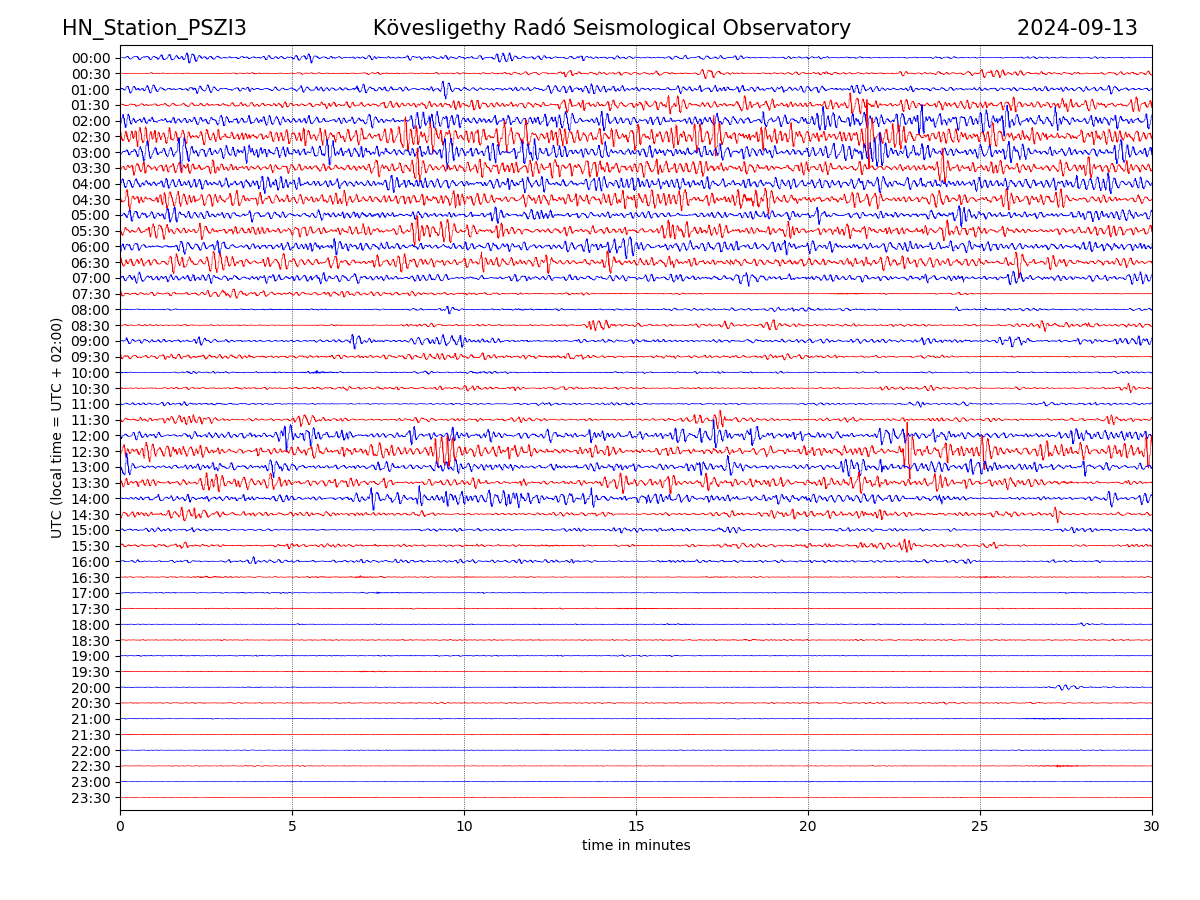Select the 12:30 row time label
The height and width of the screenshot is (900, 1200).
tap(91, 452)
